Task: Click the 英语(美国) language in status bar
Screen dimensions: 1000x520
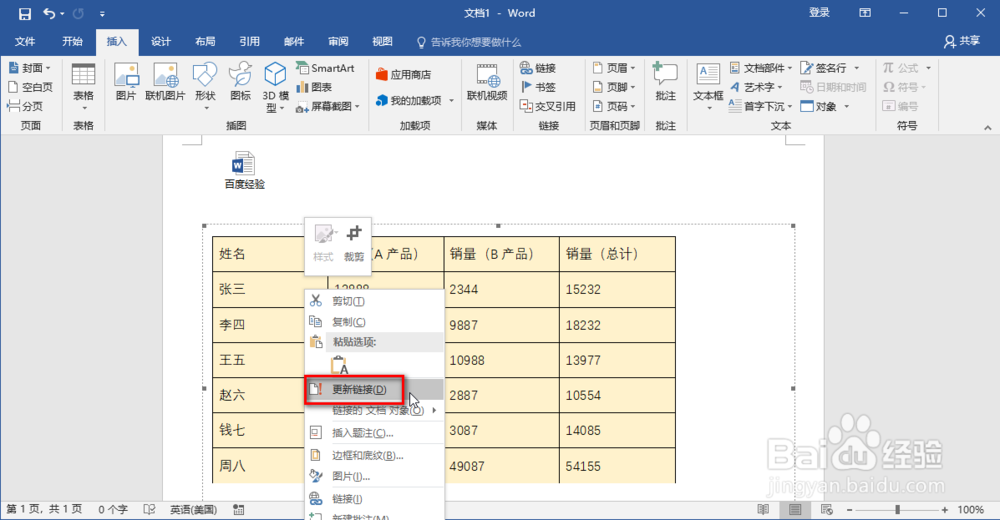Action: pyautogui.click(x=193, y=509)
